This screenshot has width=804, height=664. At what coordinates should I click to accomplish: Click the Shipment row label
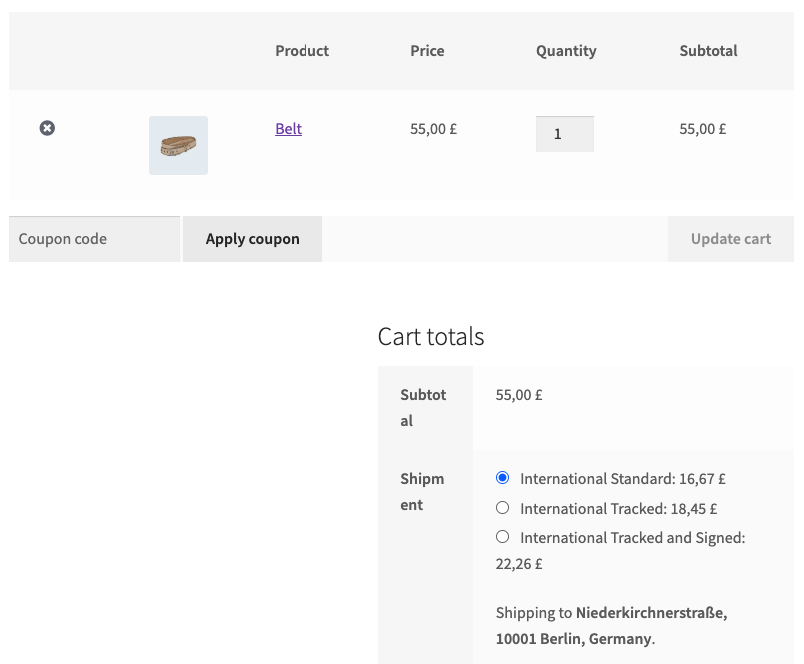click(x=423, y=491)
